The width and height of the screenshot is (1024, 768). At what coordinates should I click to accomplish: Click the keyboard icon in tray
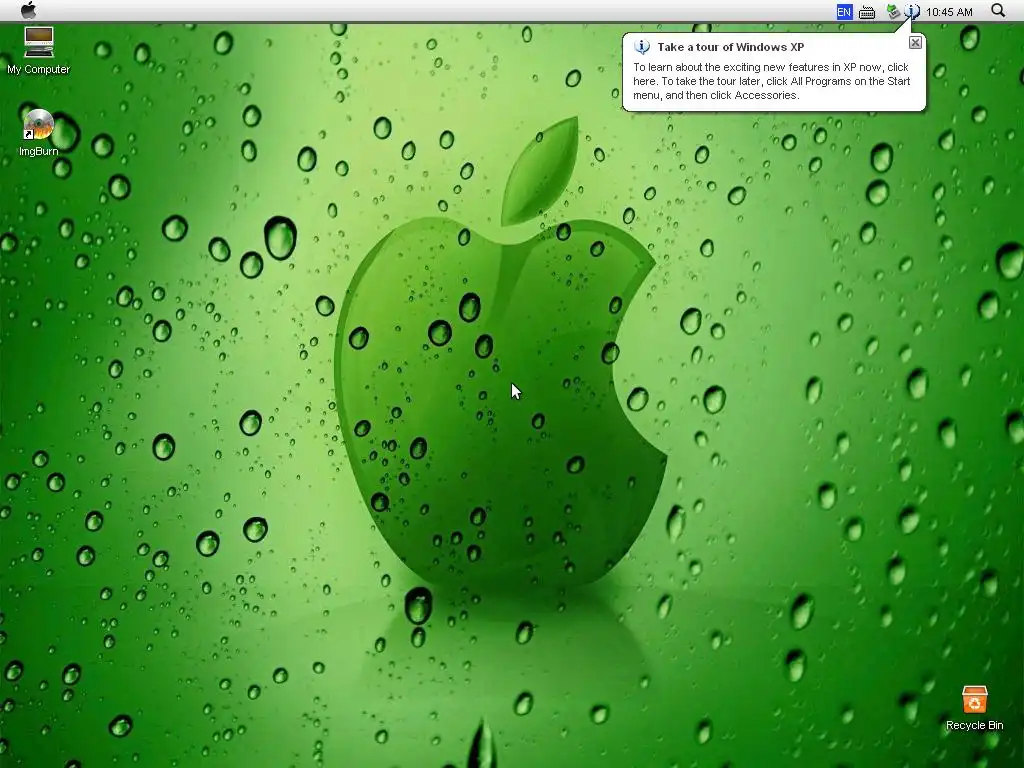point(867,12)
